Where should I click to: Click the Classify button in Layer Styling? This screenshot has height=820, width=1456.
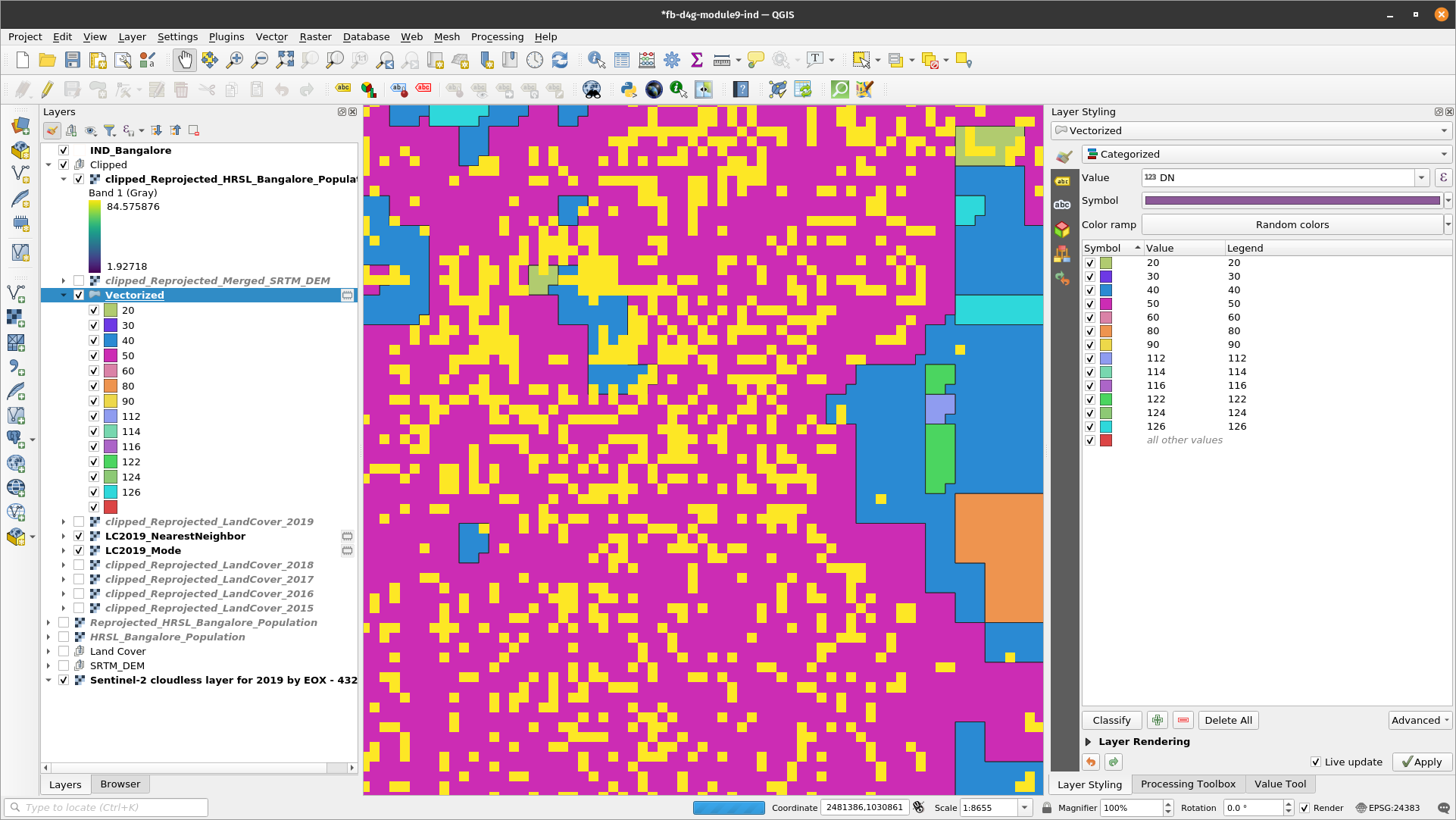point(1112,720)
